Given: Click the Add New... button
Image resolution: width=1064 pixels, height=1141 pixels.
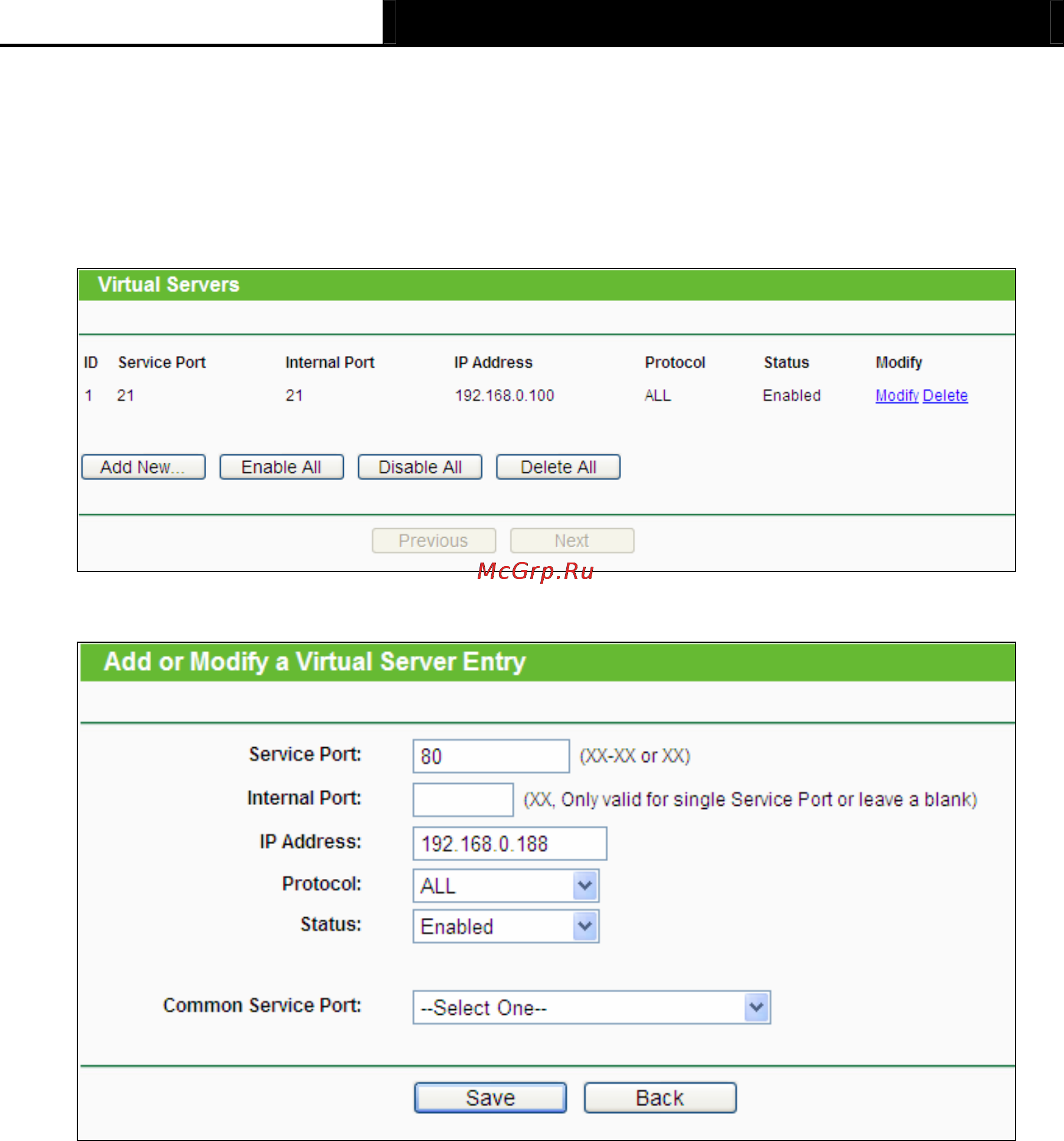Looking at the screenshot, I should pos(143,467).
